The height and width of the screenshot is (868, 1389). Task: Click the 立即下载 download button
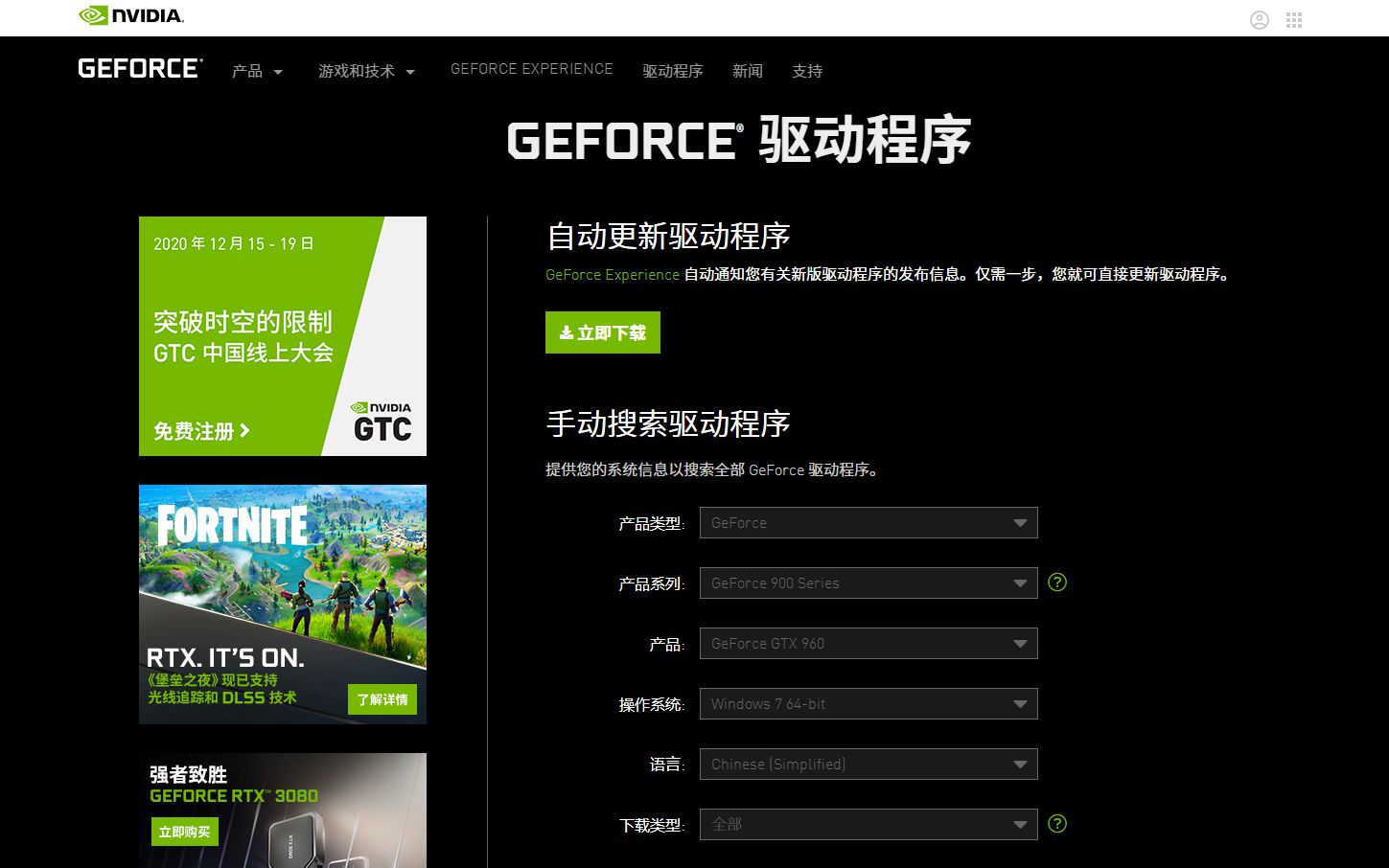[603, 332]
